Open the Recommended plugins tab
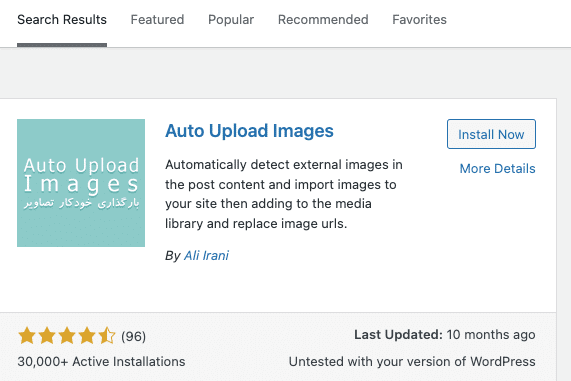Viewport: 571px width, 381px height. [323, 20]
